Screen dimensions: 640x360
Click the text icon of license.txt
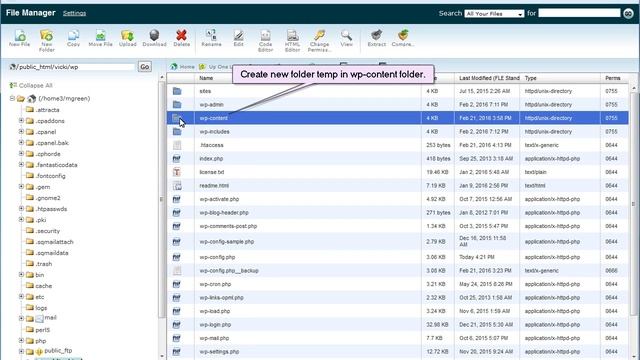[x=177, y=172]
